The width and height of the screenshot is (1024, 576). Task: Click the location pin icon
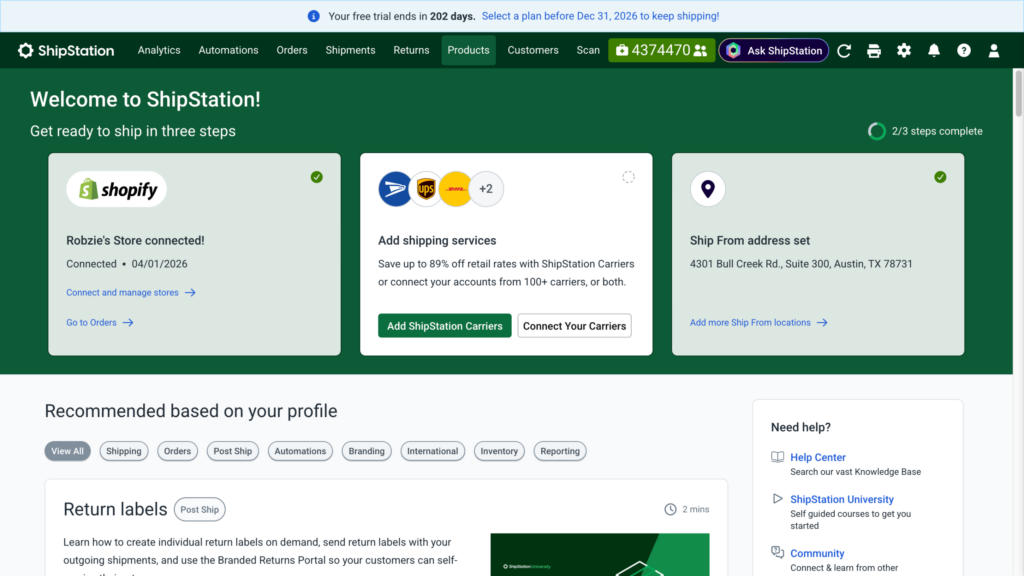[x=708, y=189]
